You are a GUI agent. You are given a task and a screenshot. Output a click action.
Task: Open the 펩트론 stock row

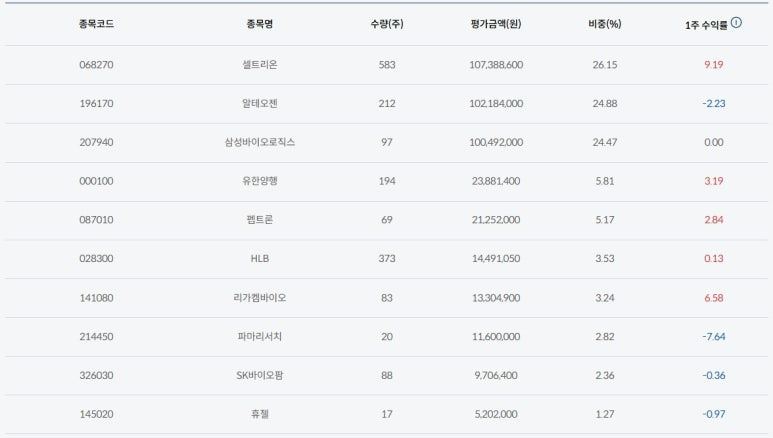pos(386,219)
